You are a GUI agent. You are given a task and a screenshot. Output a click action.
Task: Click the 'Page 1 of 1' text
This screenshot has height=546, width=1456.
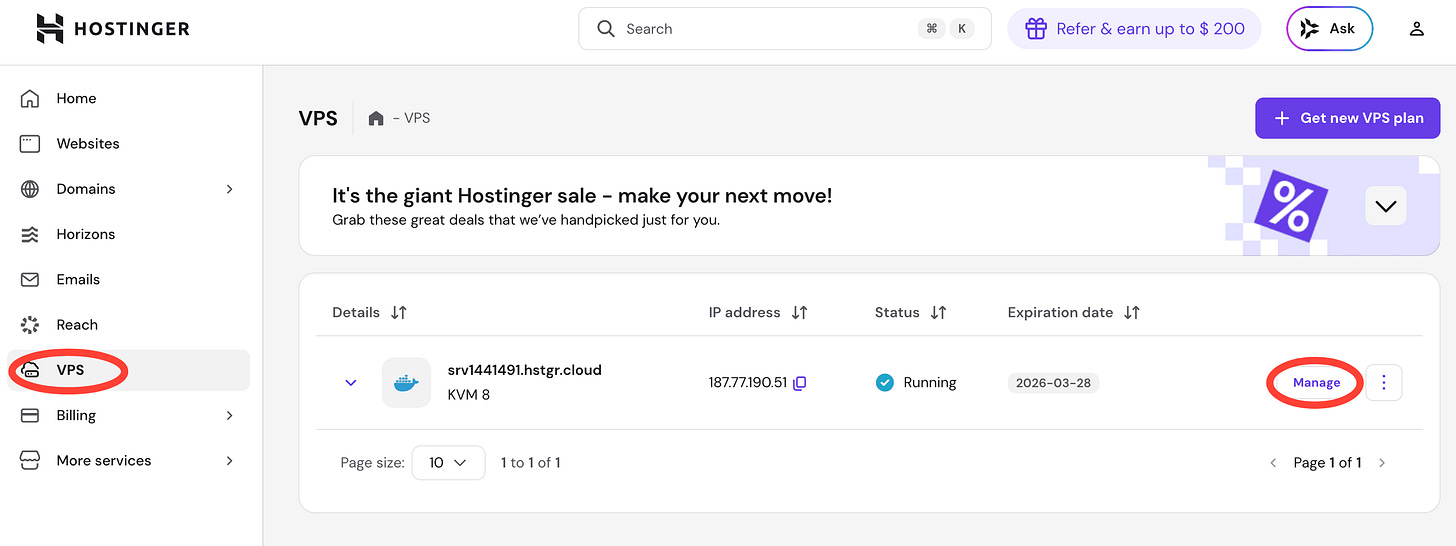pos(1327,463)
